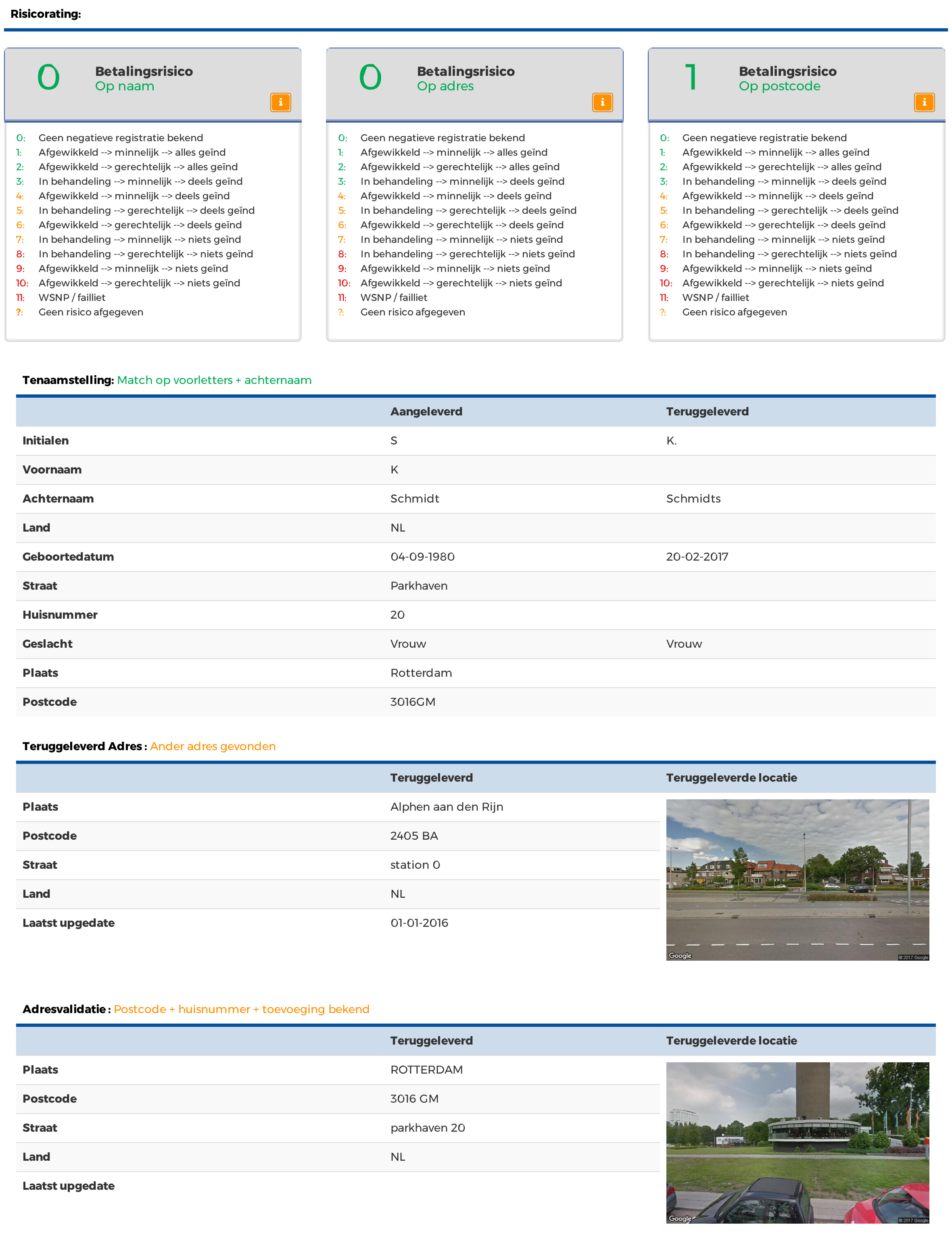Select delivered surname 'Schmidt'
This screenshot has width=952, height=1247.
415,498
